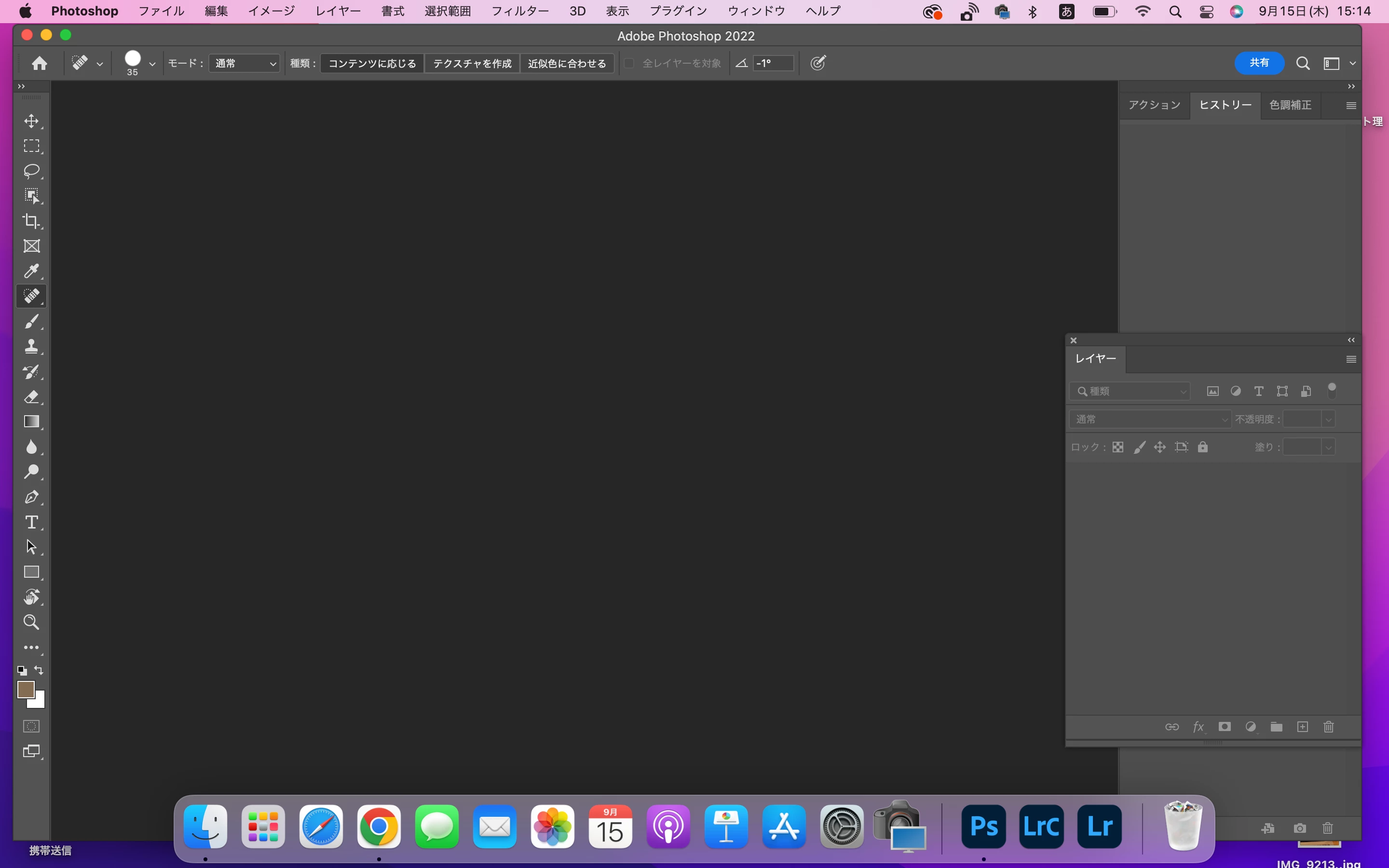Select the Pen tool

pos(31,497)
